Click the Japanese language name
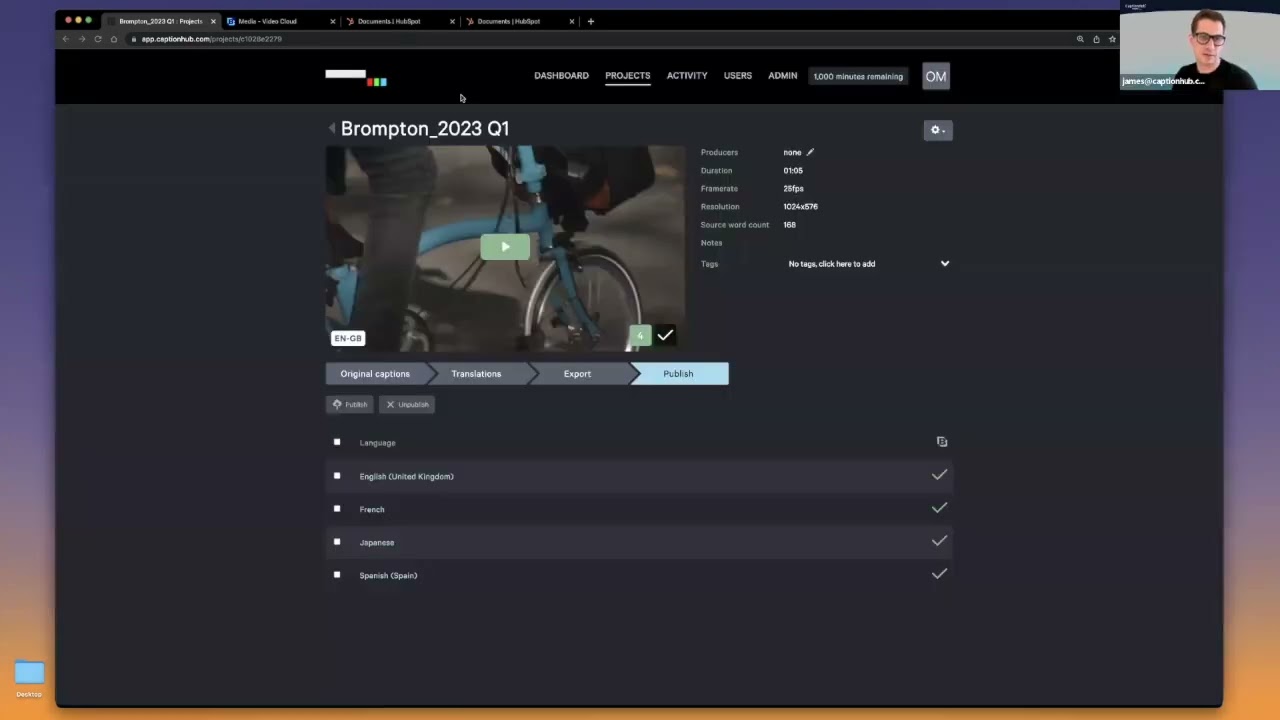Viewport: 1280px width, 720px height. (x=377, y=542)
